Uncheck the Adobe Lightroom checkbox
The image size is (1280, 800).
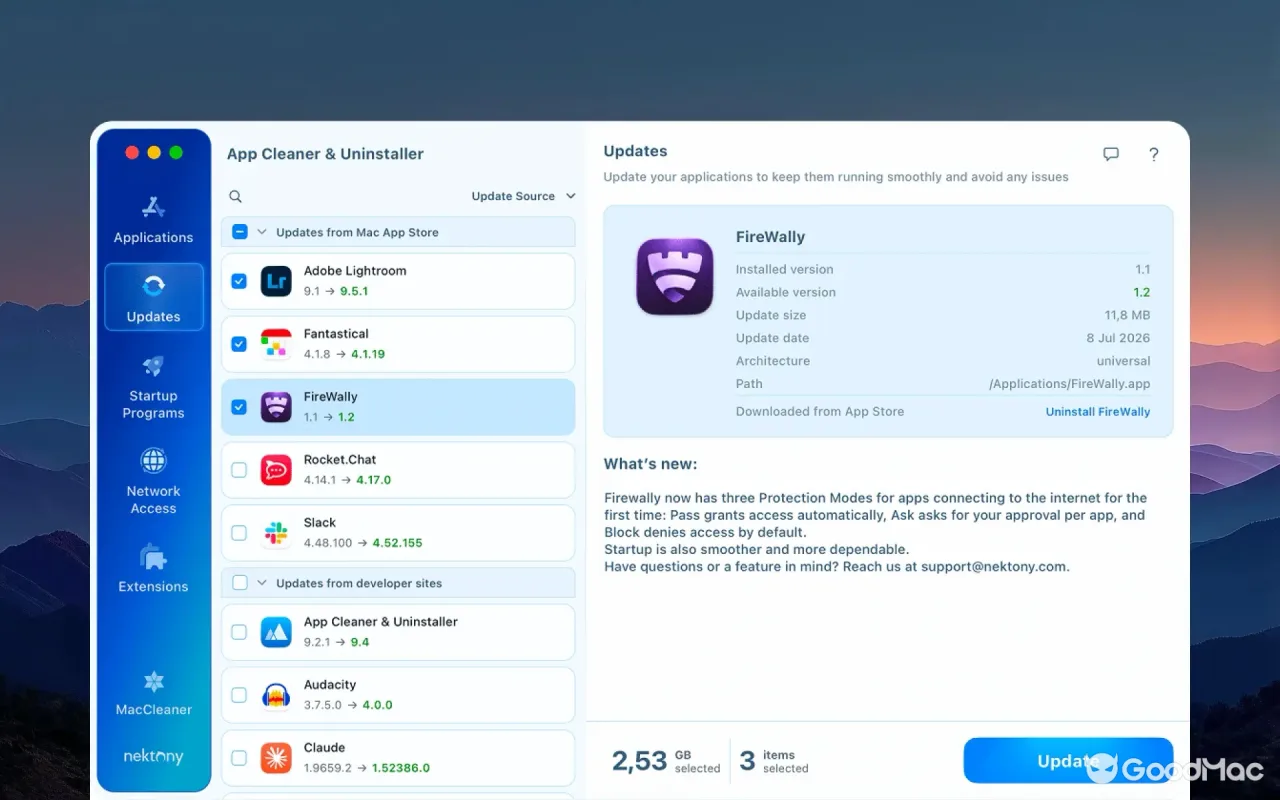(x=239, y=281)
